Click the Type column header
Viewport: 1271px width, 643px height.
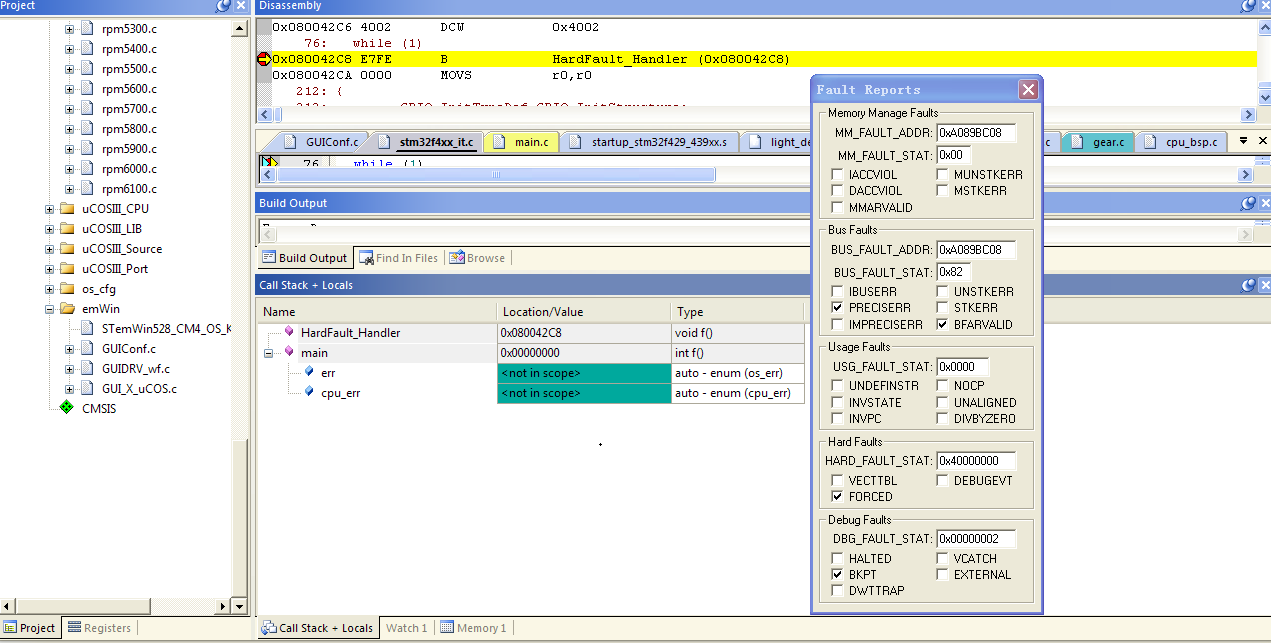pos(737,312)
